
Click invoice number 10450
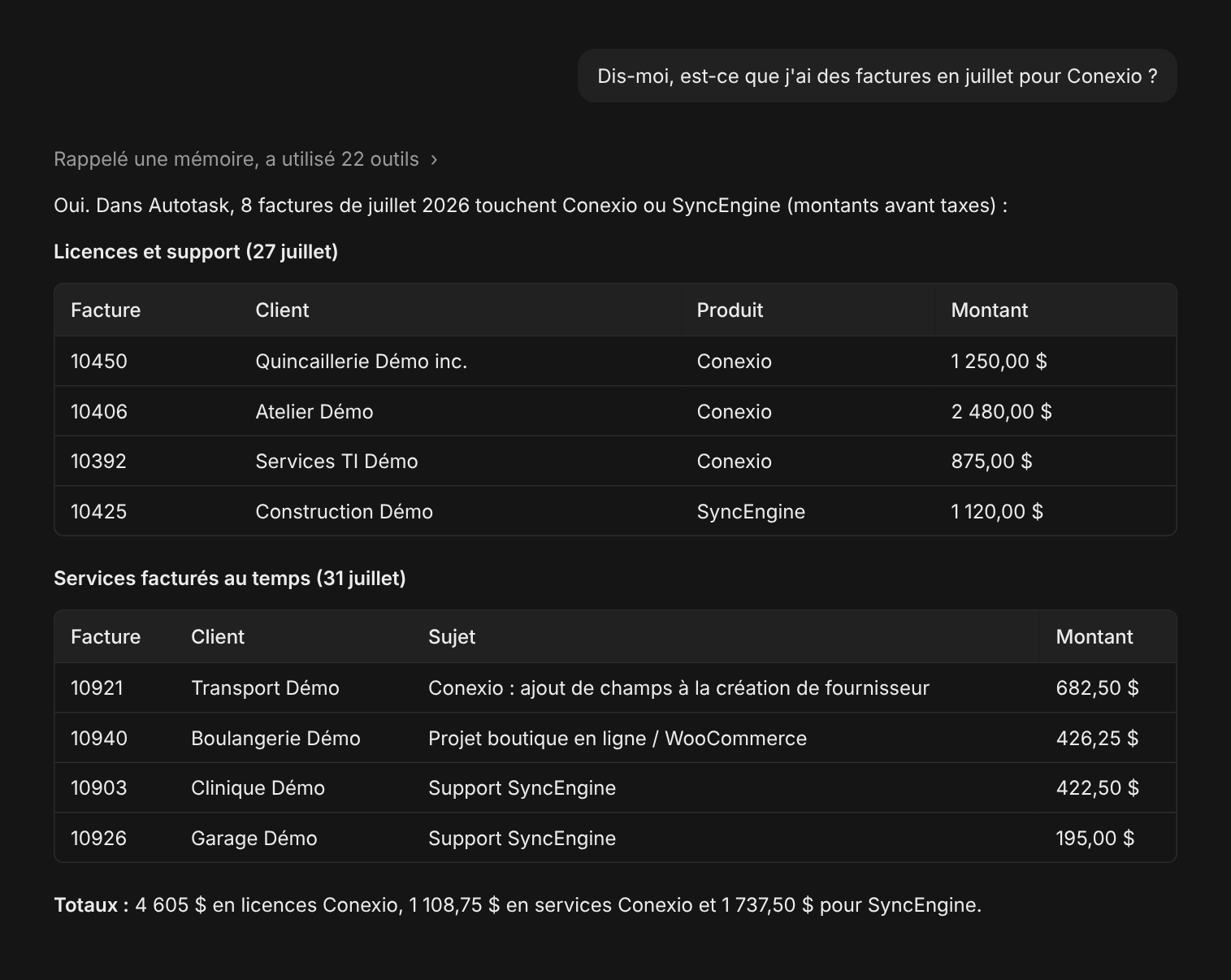[x=99, y=362]
